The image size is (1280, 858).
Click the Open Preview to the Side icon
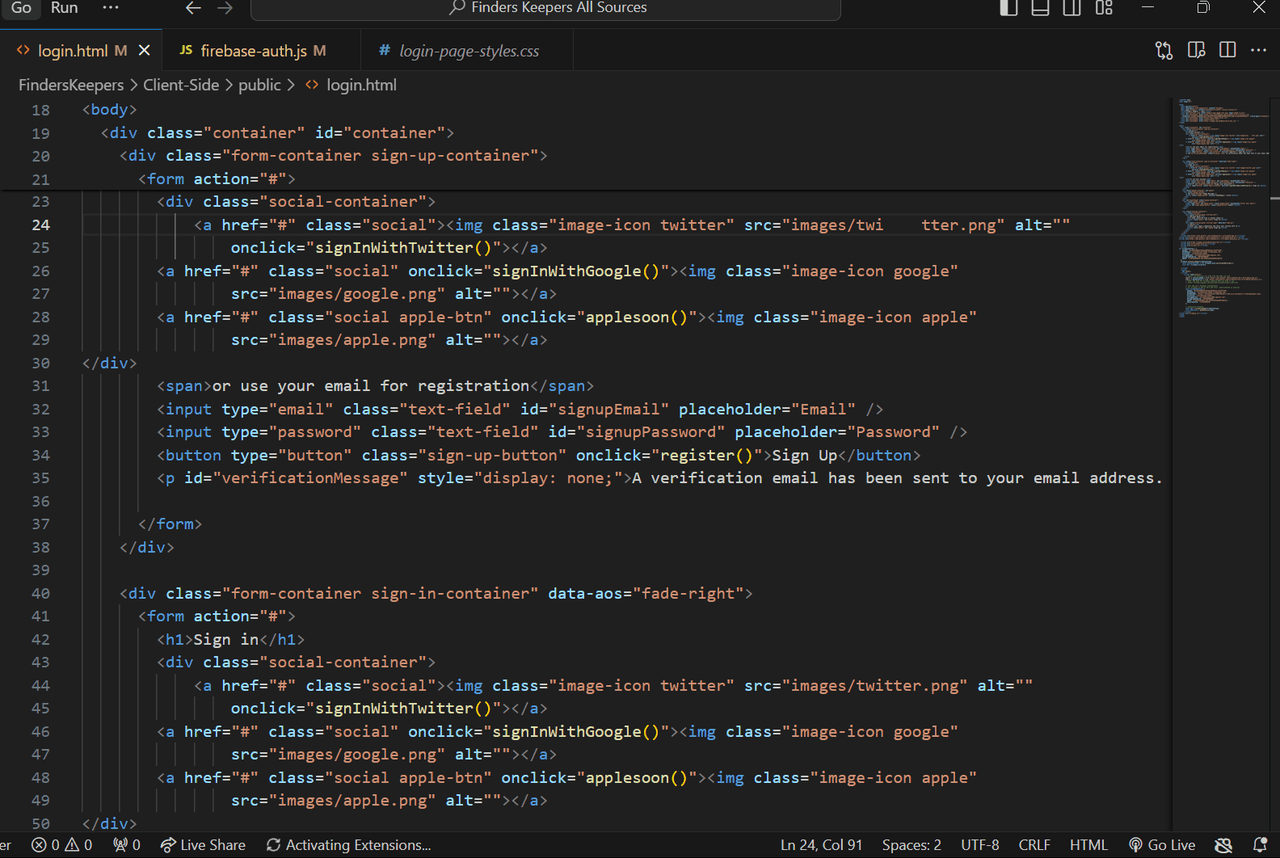point(1196,50)
